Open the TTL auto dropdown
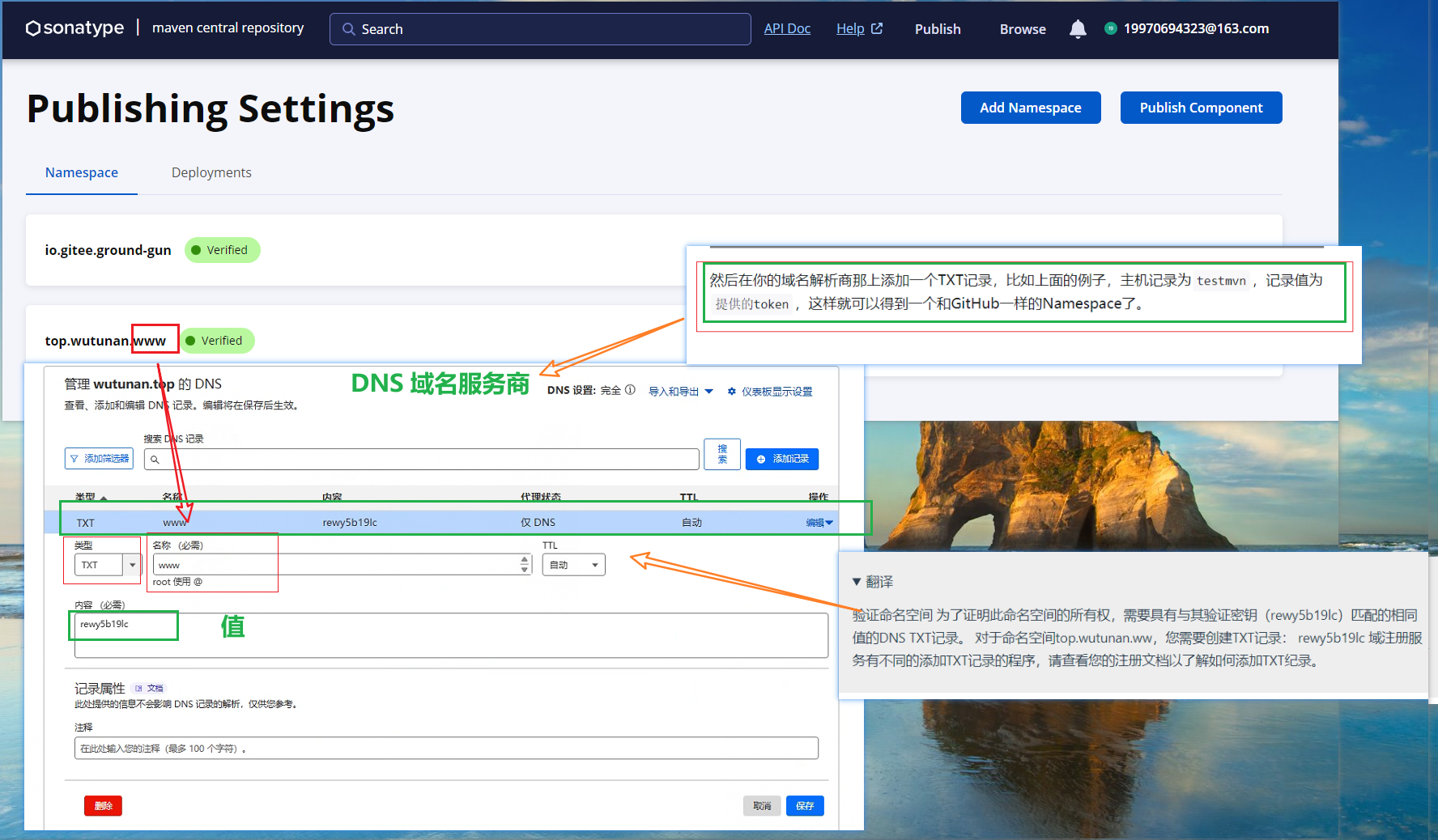This screenshot has width=1438, height=840. tap(574, 565)
